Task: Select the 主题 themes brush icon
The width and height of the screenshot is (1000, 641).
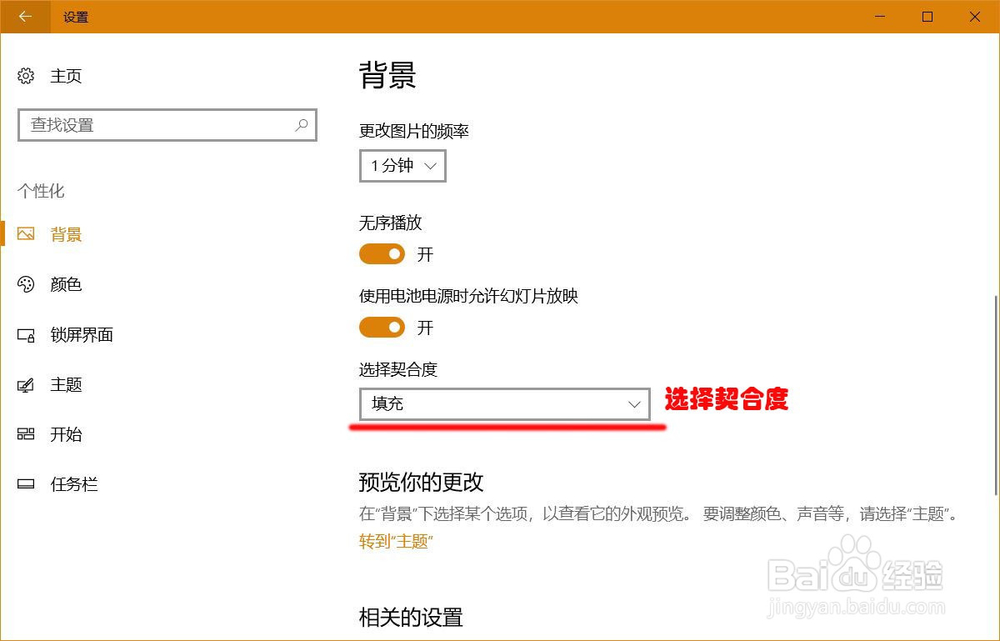Action: click(x=26, y=384)
